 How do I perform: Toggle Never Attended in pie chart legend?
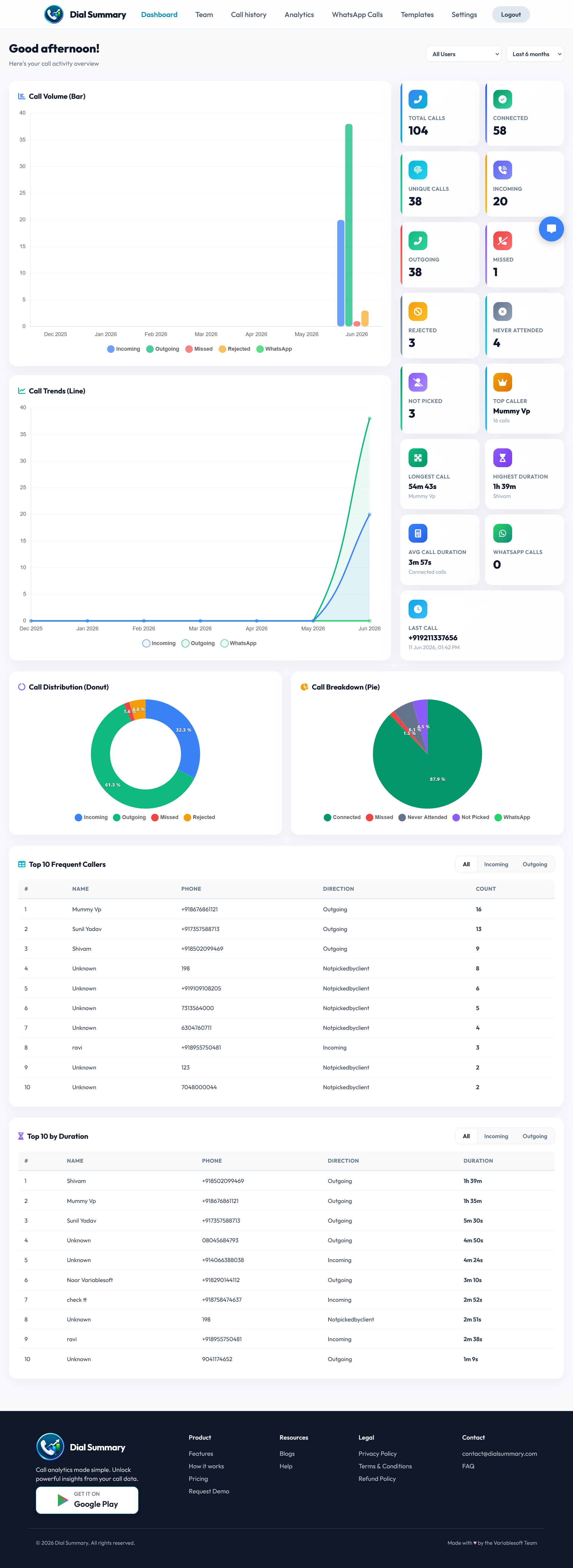pyautogui.click(x=423, y=818)
